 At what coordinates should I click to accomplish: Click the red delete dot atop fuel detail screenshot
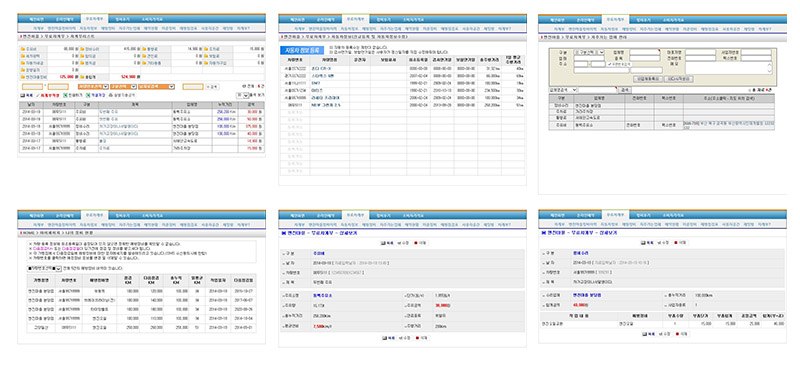point(416,243)
